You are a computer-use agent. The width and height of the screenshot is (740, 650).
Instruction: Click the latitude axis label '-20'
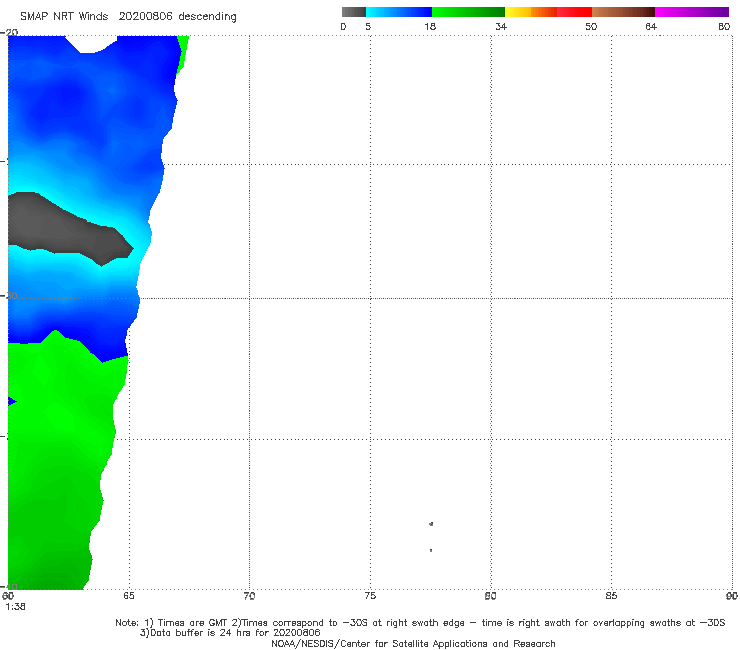9,32
